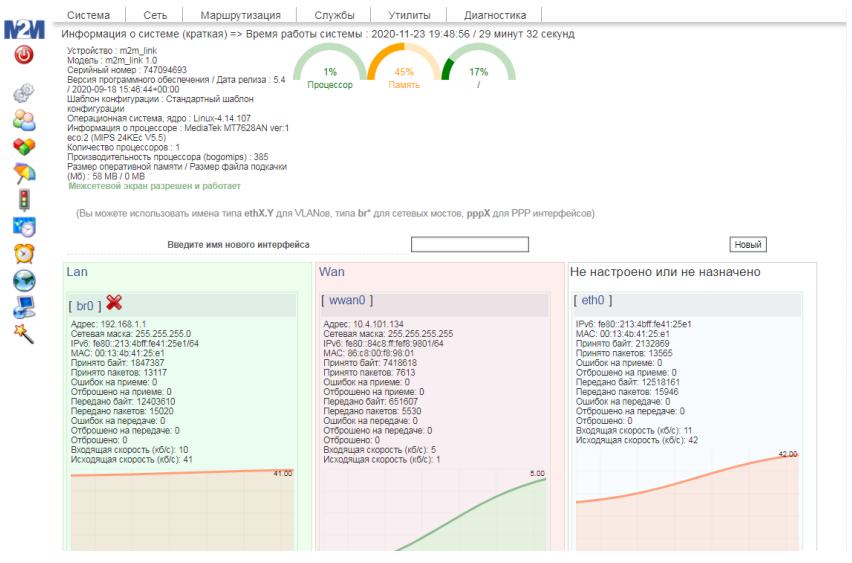Click the Память usage gauge
The height and width of the screenshot is (563, 852).
(404, 73)
